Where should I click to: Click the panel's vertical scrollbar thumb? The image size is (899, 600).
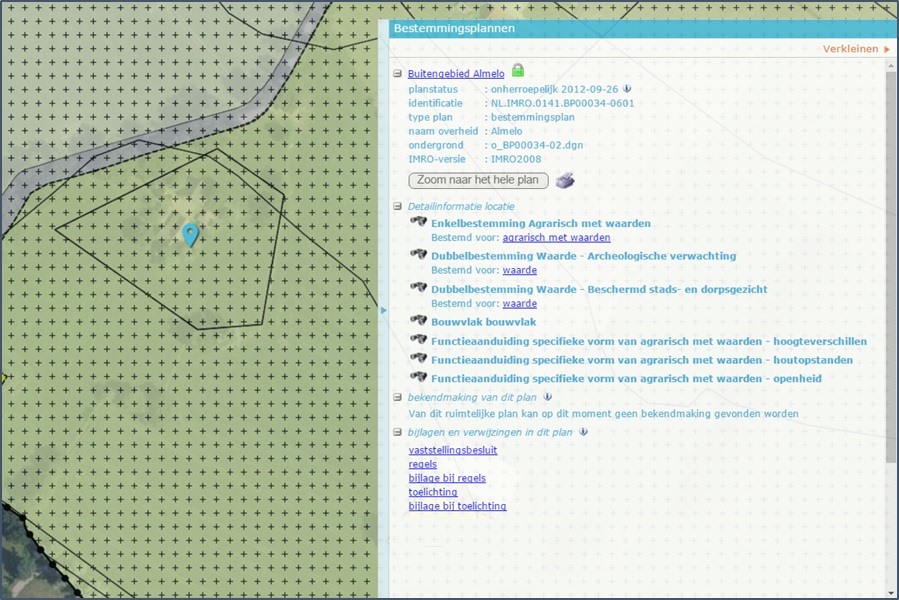pyautogui.click(x=890, y=267)
